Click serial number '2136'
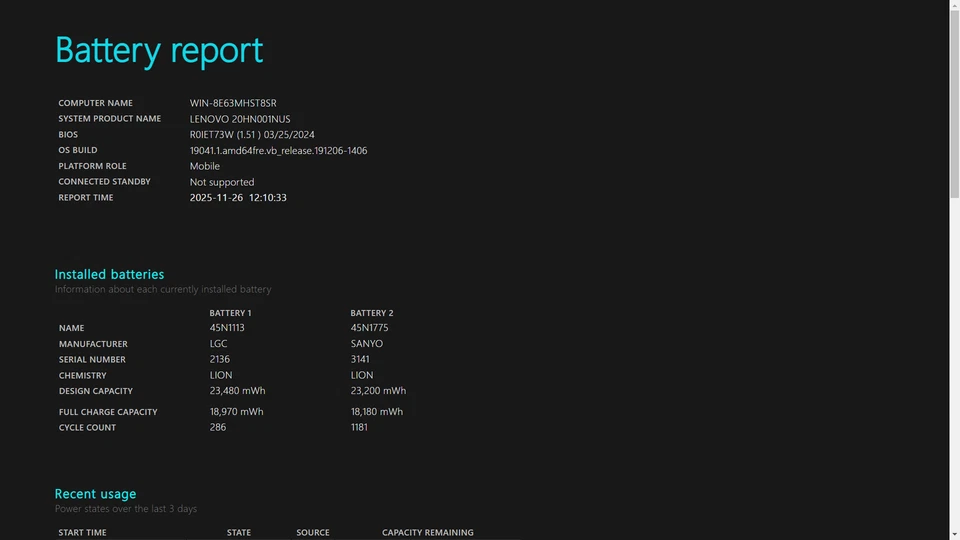 [220, 359]
